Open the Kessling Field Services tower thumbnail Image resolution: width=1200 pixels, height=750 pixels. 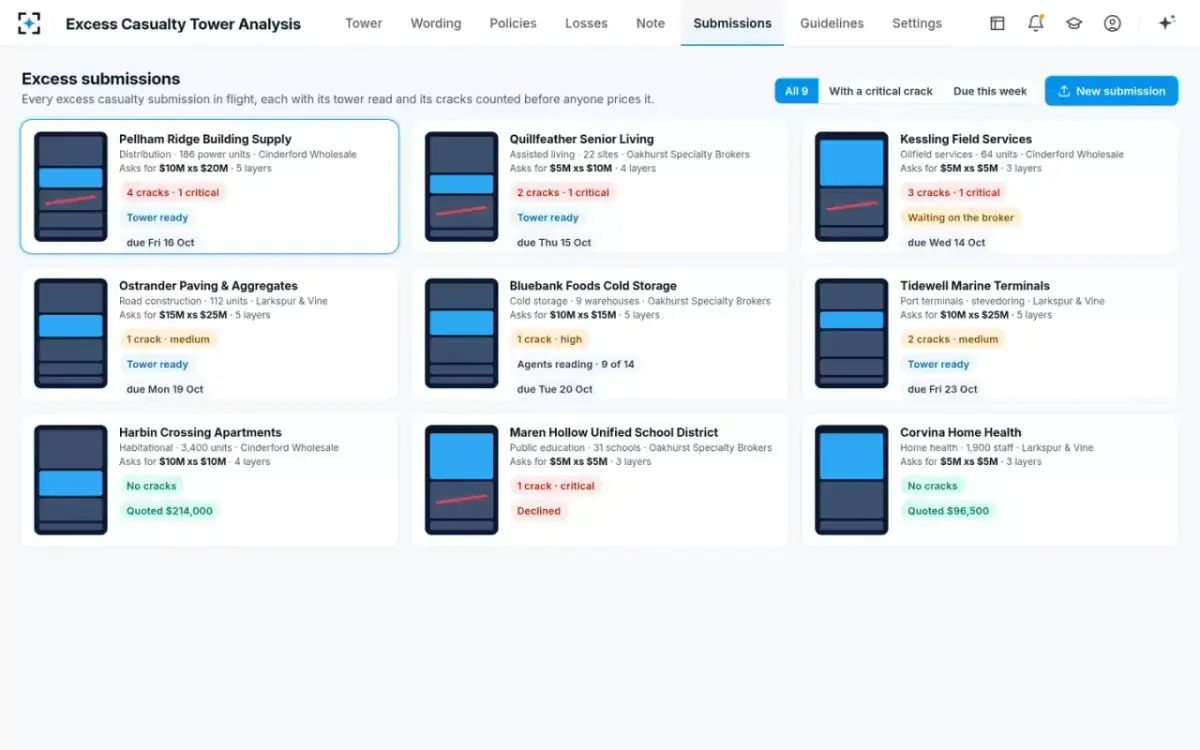pyautogui.click(x=852, y=187)
